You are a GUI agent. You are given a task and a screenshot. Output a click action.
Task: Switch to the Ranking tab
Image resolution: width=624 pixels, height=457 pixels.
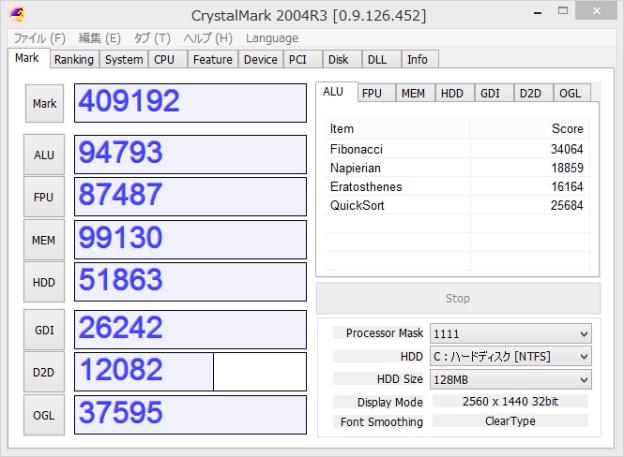click(x=74, y=59)
